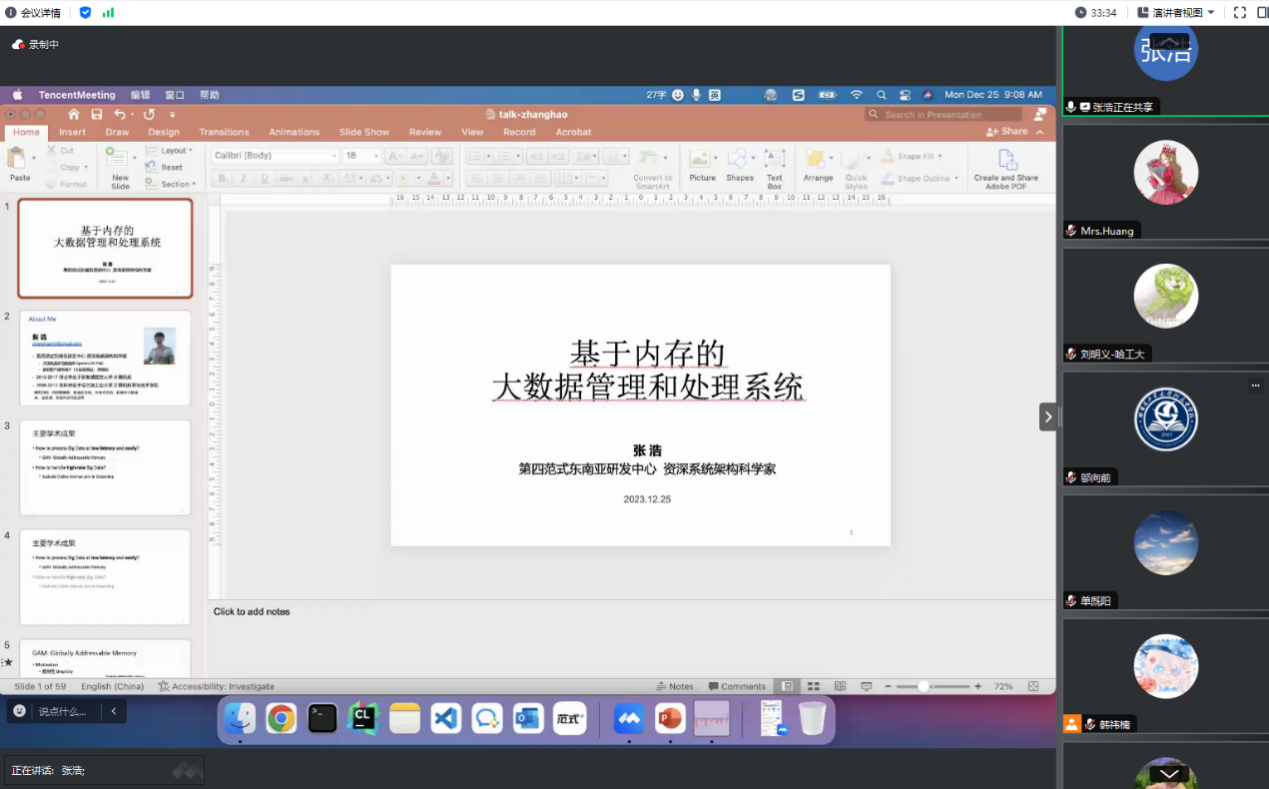Open Google Chrome from the Dock

281,718
